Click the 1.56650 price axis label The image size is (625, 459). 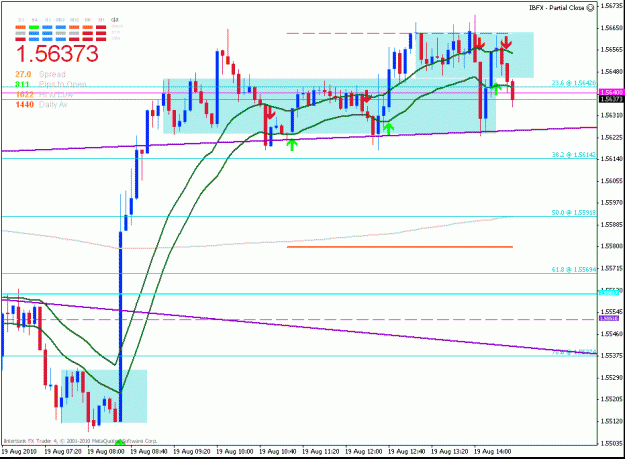(612, 27)
